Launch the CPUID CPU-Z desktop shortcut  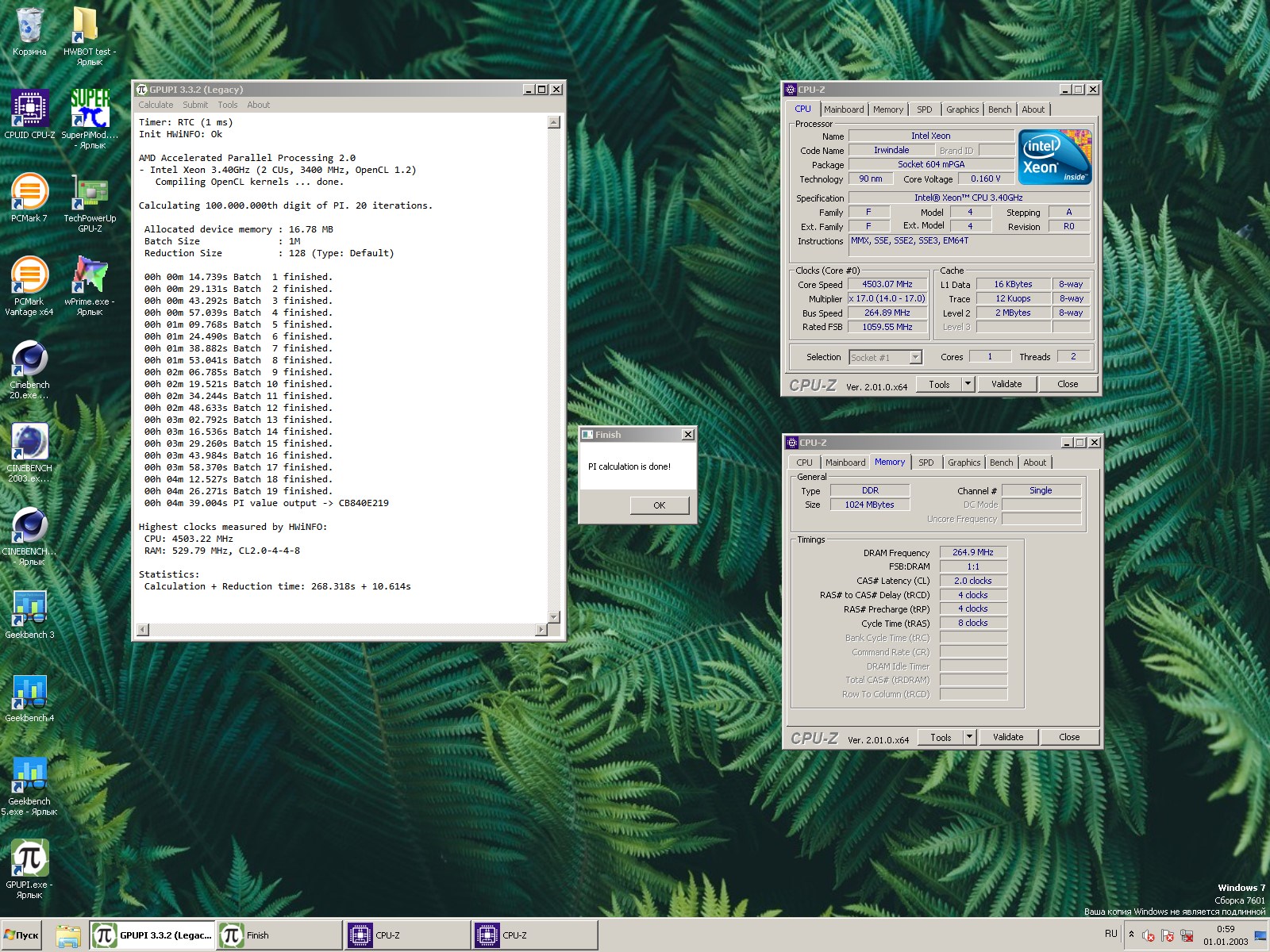29,115
